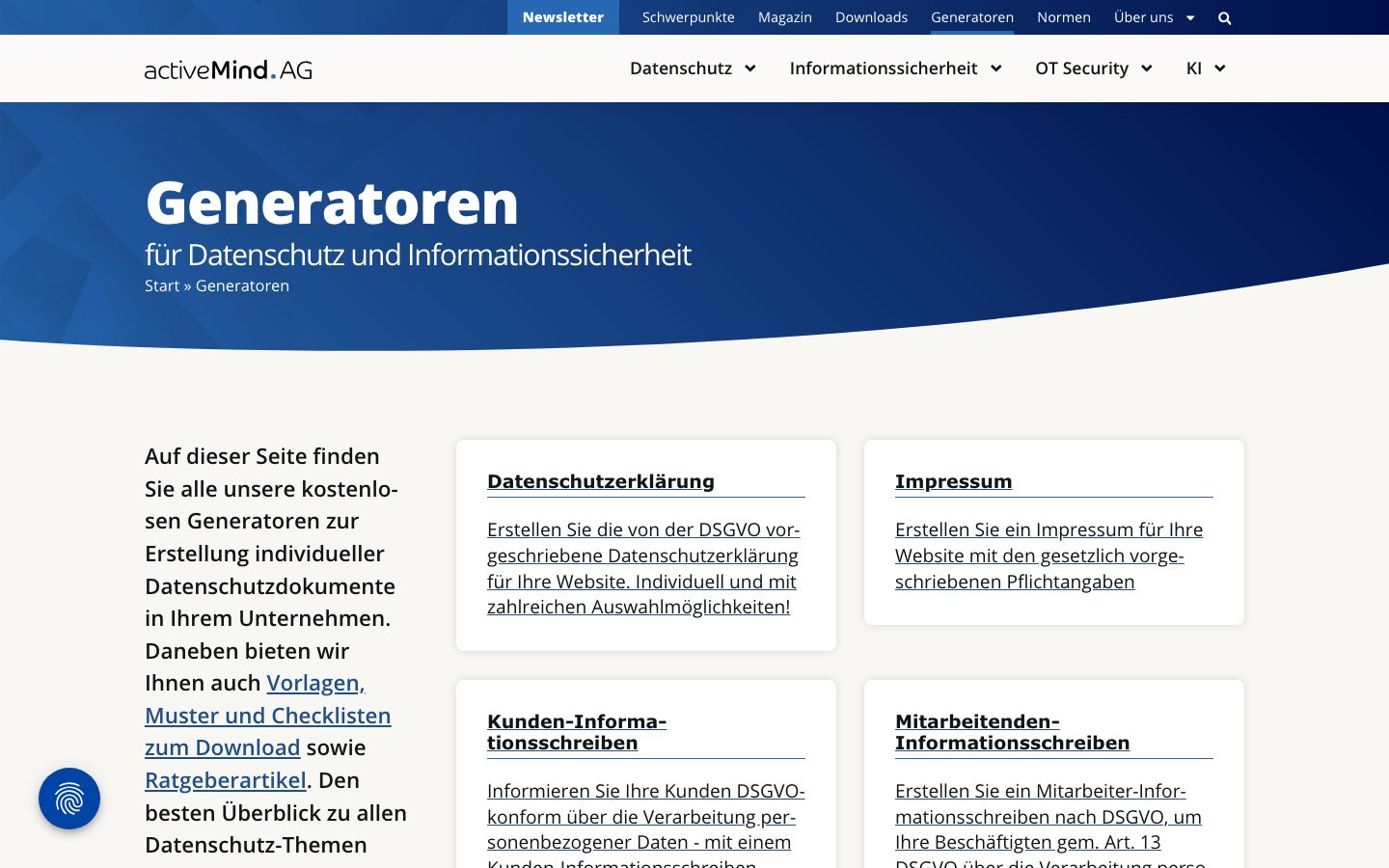
Task: Expand the OT Security menu chevron
Action: pos(1147,68)
